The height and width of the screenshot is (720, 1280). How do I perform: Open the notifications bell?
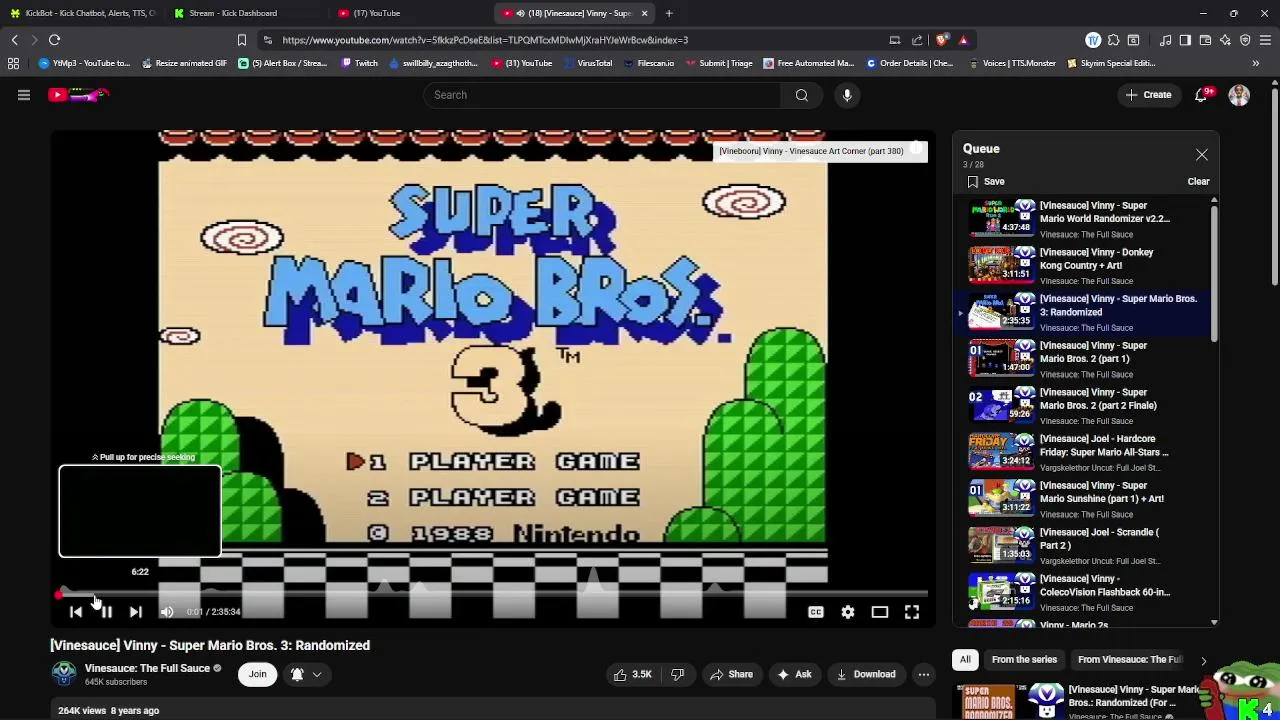[1203, 95]
